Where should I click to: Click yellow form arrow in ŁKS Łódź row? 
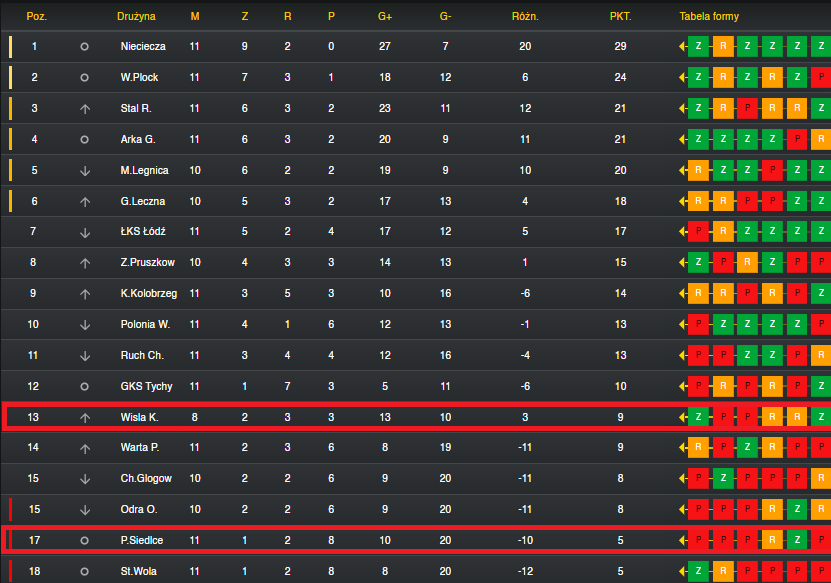683,232
